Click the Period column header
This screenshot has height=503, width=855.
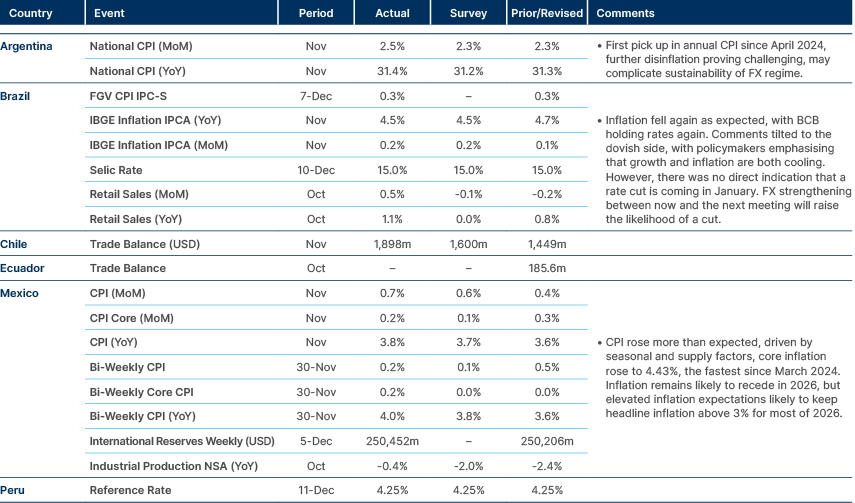[x=316, y=13]
